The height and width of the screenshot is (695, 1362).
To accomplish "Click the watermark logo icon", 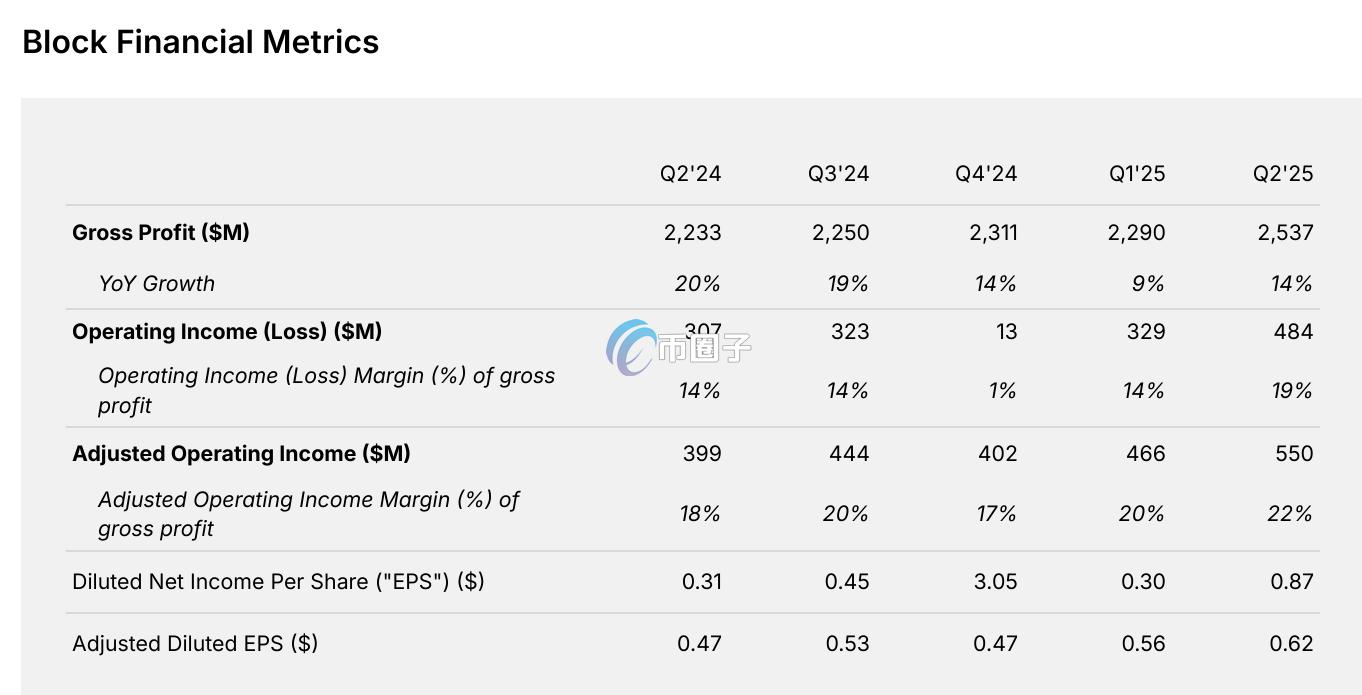I will [x=630, y=348].
